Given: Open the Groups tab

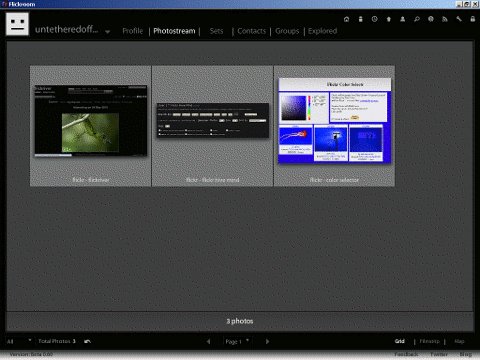Looking at the screenshot, I should coord(287,31).
